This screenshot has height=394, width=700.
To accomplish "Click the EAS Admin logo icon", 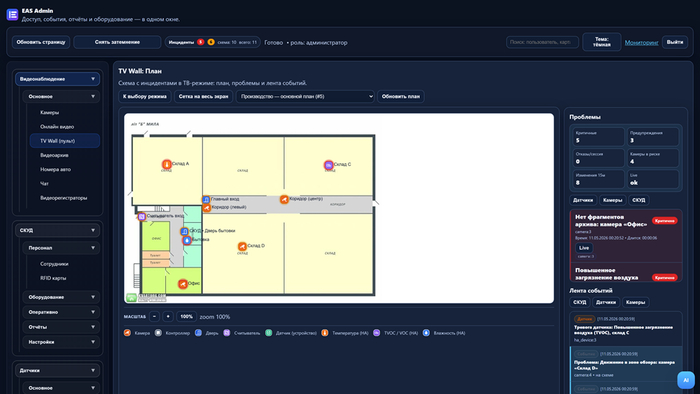I will pyautogui.click(x=12, y=15).
